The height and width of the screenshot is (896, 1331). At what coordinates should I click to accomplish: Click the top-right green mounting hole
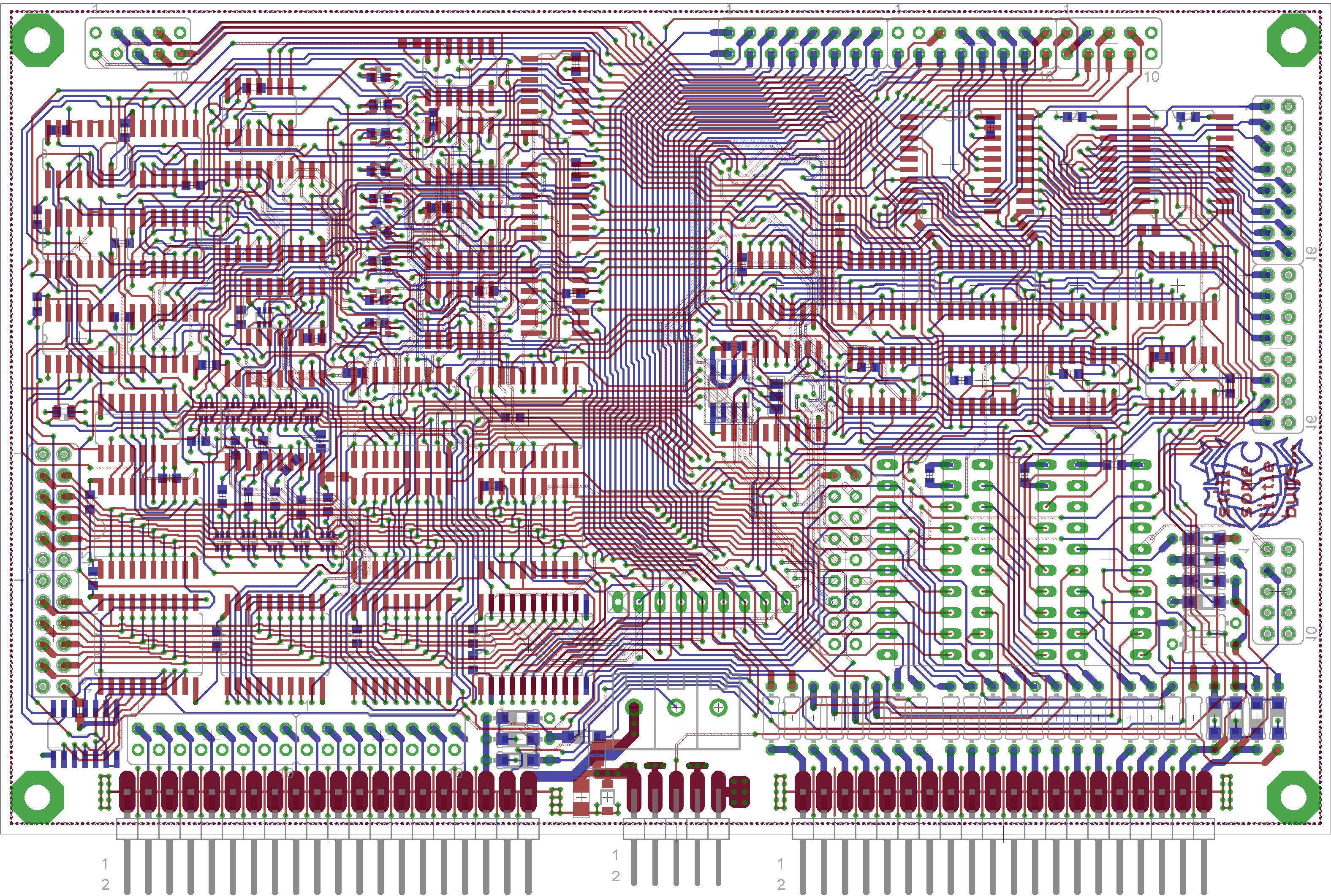click(x=1293, y=40)
